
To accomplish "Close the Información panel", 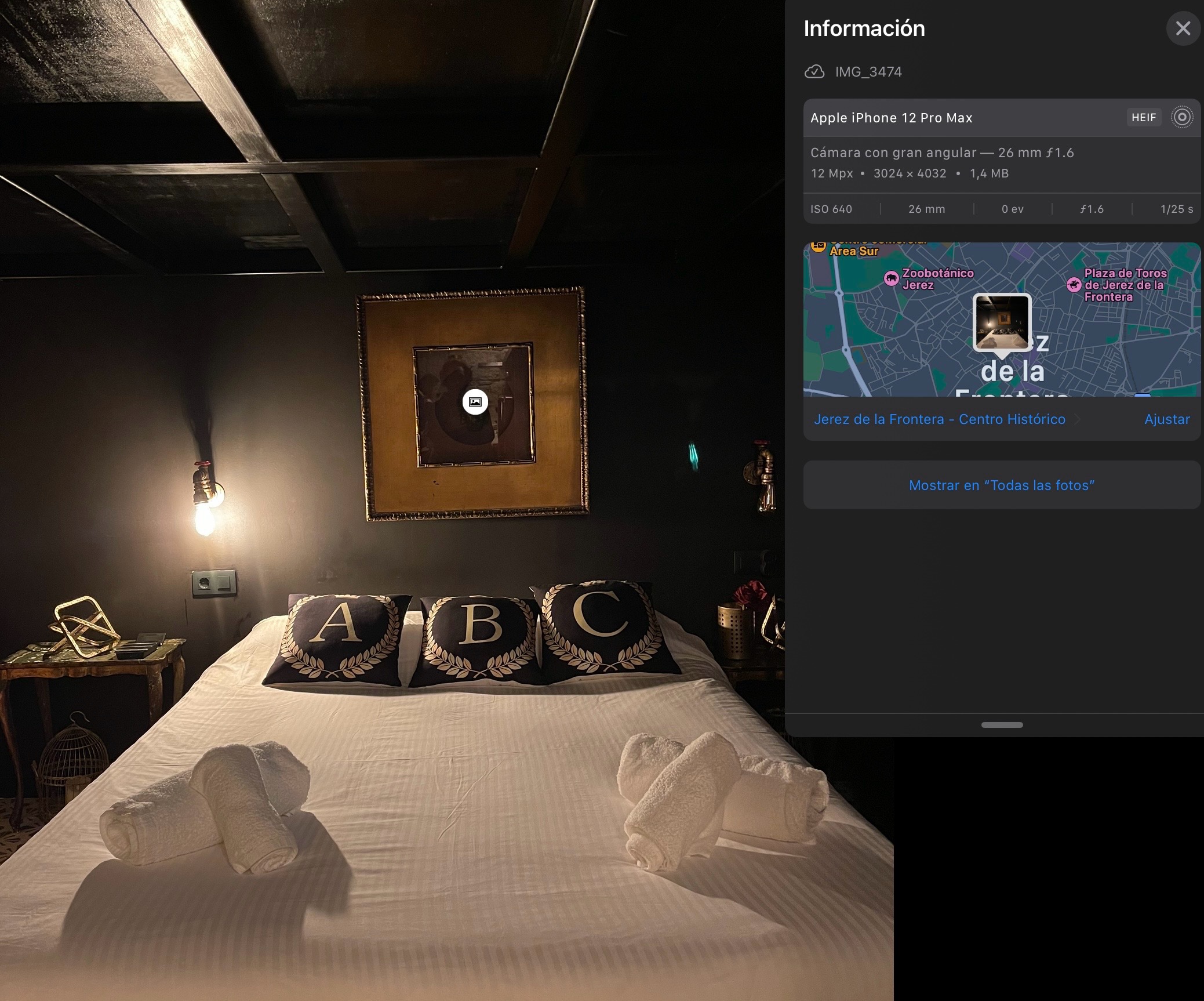I will click(1183, 28).
